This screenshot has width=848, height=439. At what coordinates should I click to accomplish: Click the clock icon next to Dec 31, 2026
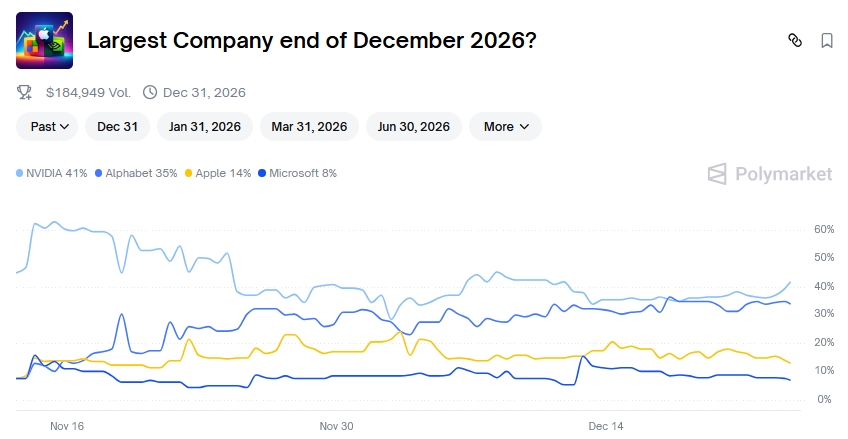(150, 93)
